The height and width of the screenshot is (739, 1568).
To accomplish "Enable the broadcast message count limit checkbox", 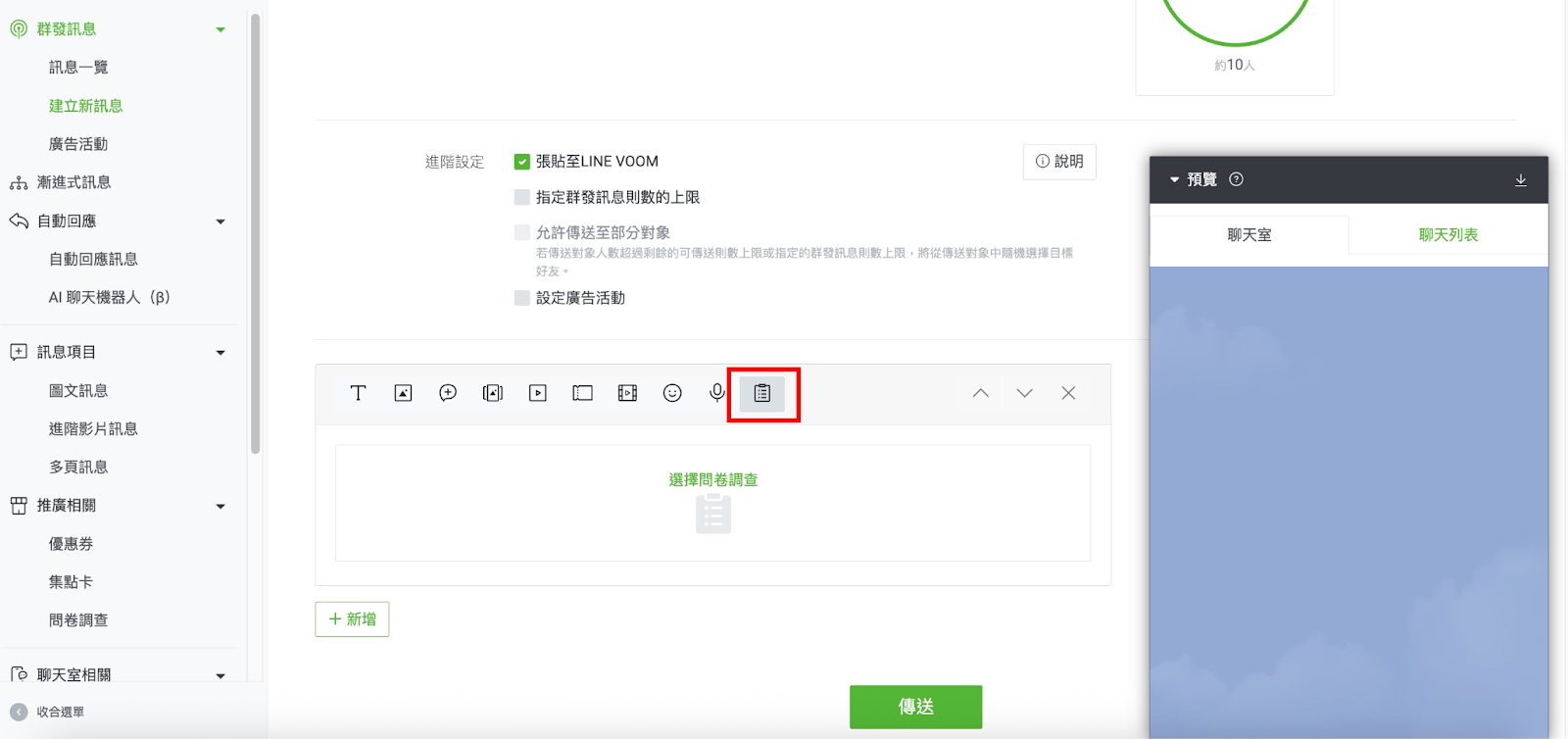I will [522, 198].
